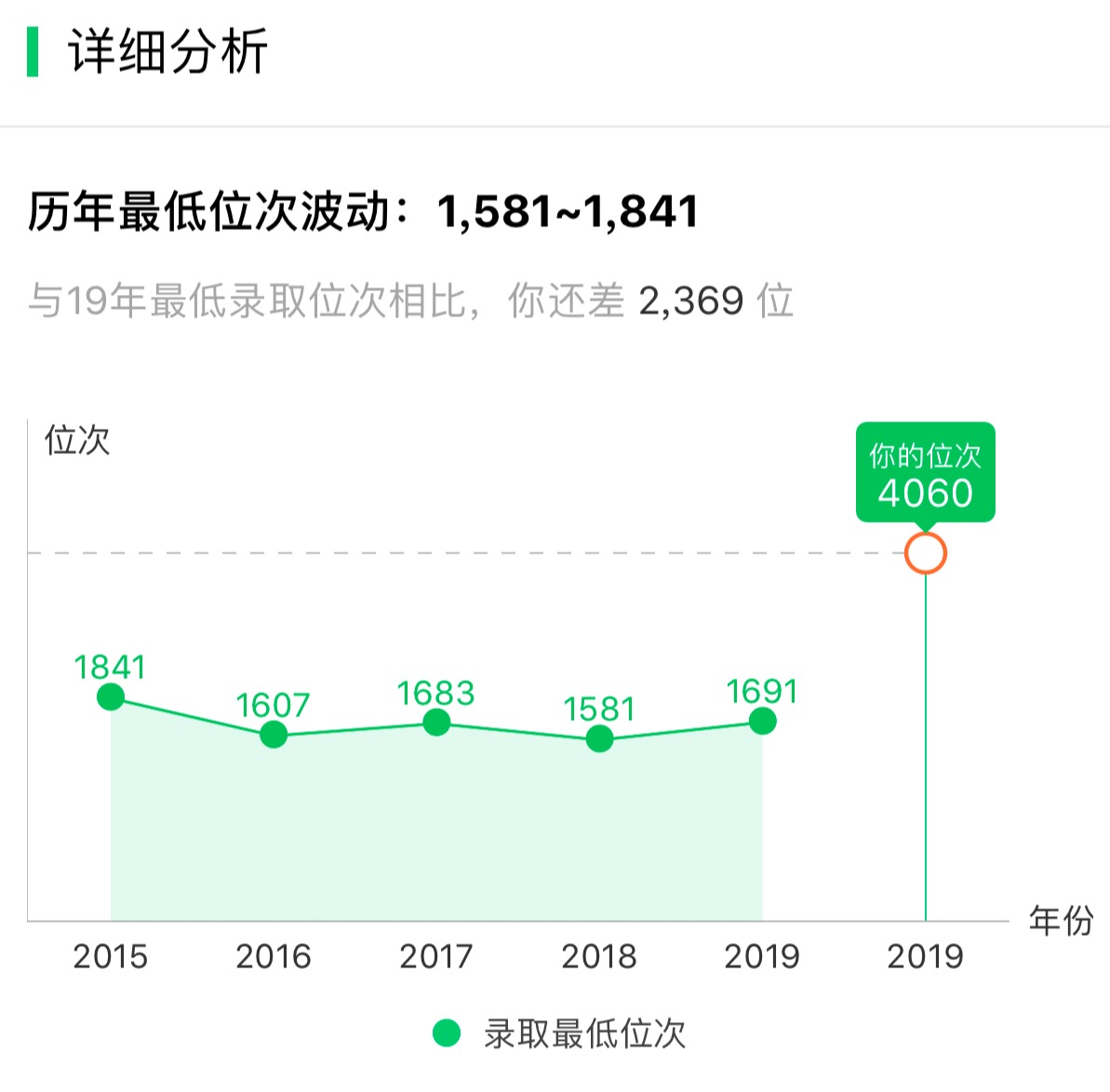Click the 2019 axis label beneath the orange marker
This screenshot has height=1092, width=1110.
(x=925, y=957)
